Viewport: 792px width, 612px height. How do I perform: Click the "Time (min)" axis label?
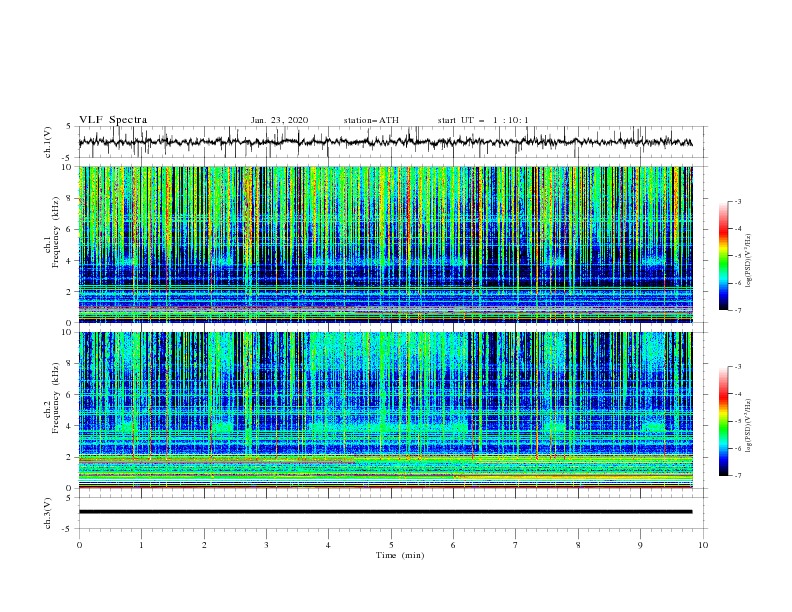tap(400, 555)
